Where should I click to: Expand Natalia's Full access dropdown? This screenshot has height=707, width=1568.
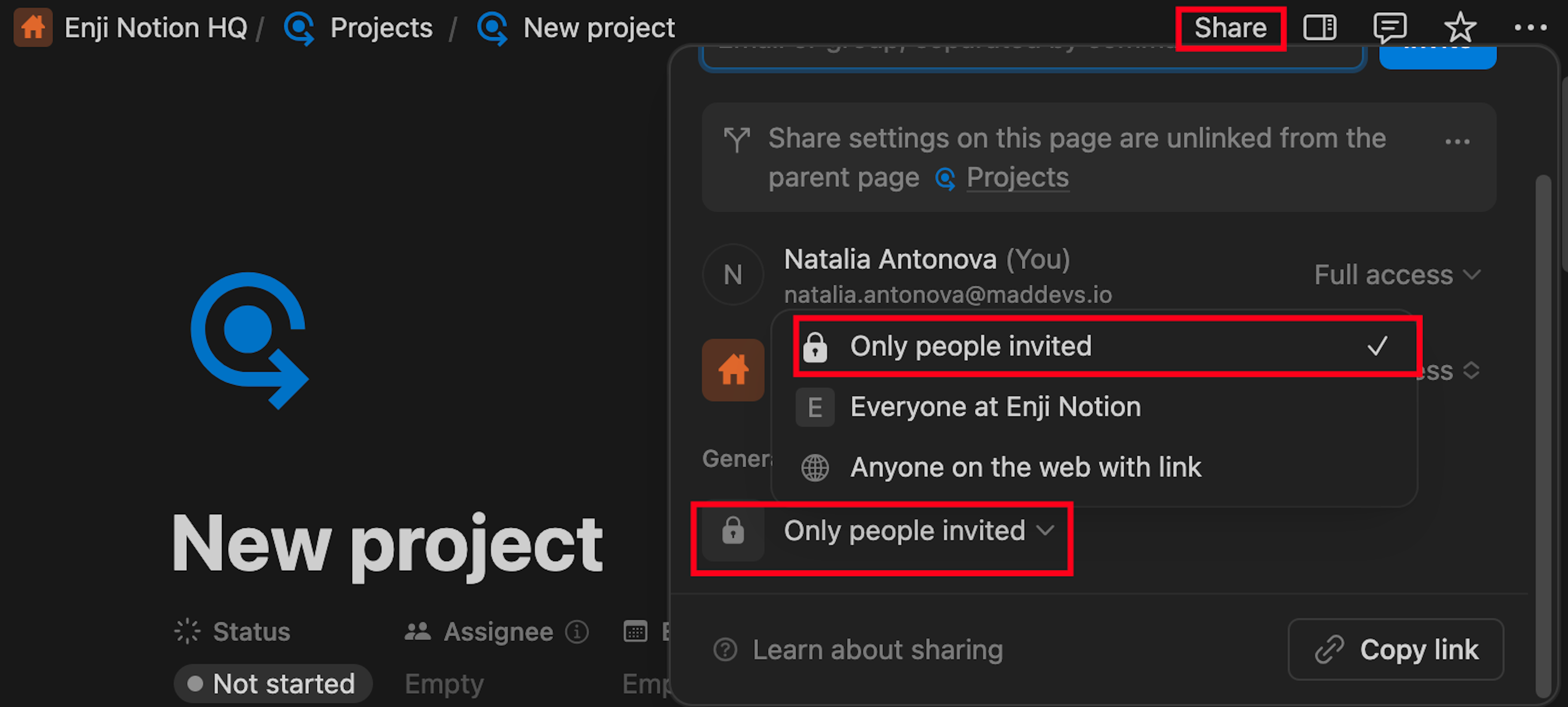click(x=1397, y=274)
